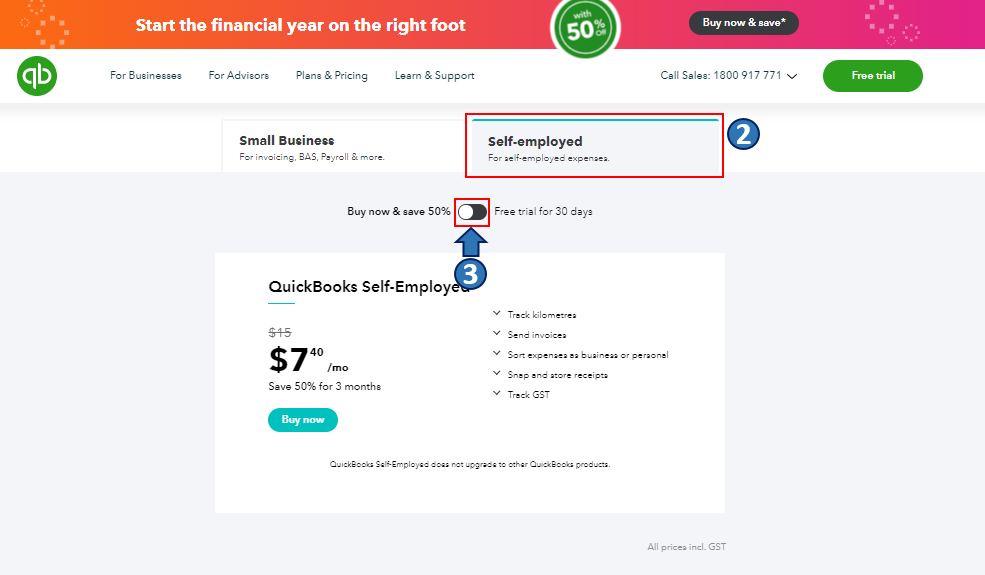Open the For Businesses menu
The image size is (985, 575).
[146, 76]
